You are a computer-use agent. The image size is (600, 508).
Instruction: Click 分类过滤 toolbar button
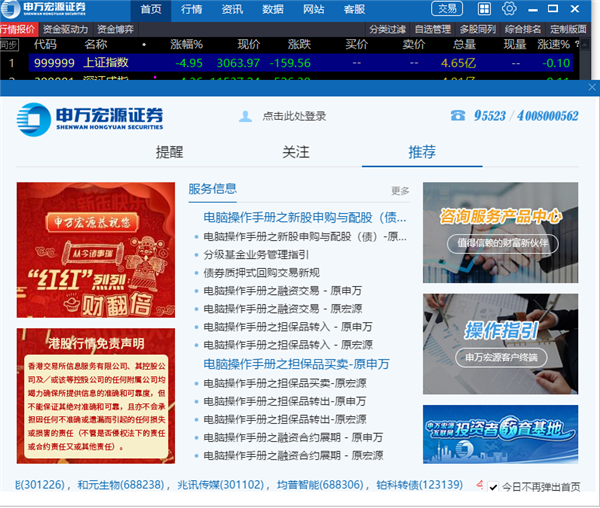pyautogui.click(x=387, y=29)
